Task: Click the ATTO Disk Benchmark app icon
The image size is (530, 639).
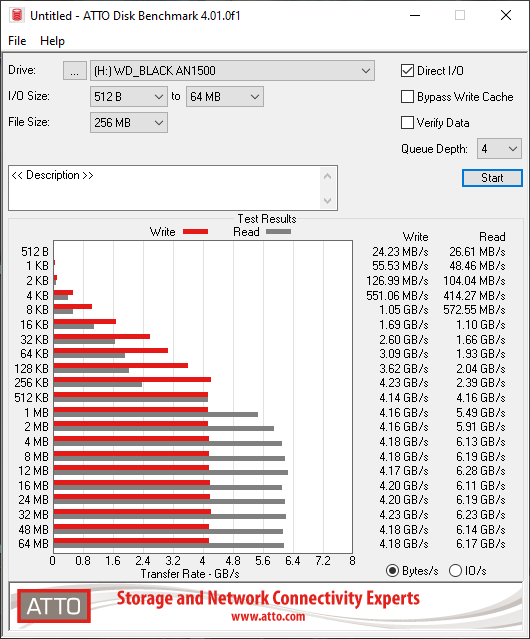Action: pos(17,15)
